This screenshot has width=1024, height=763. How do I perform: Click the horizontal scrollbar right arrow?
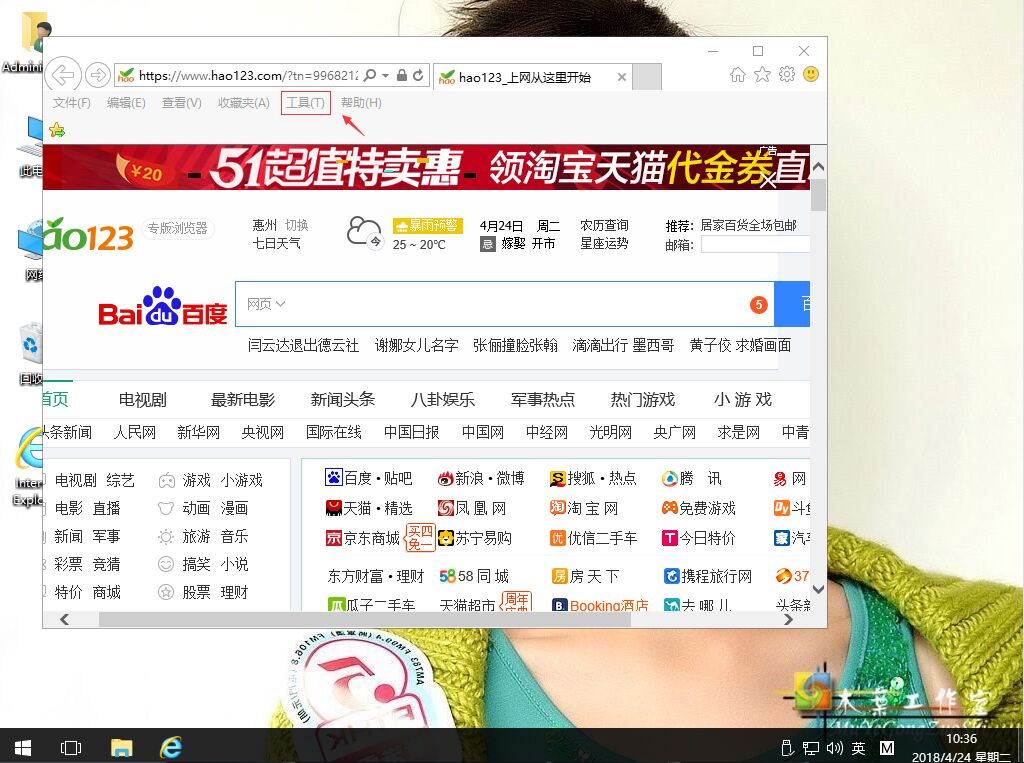coord(788,619)
